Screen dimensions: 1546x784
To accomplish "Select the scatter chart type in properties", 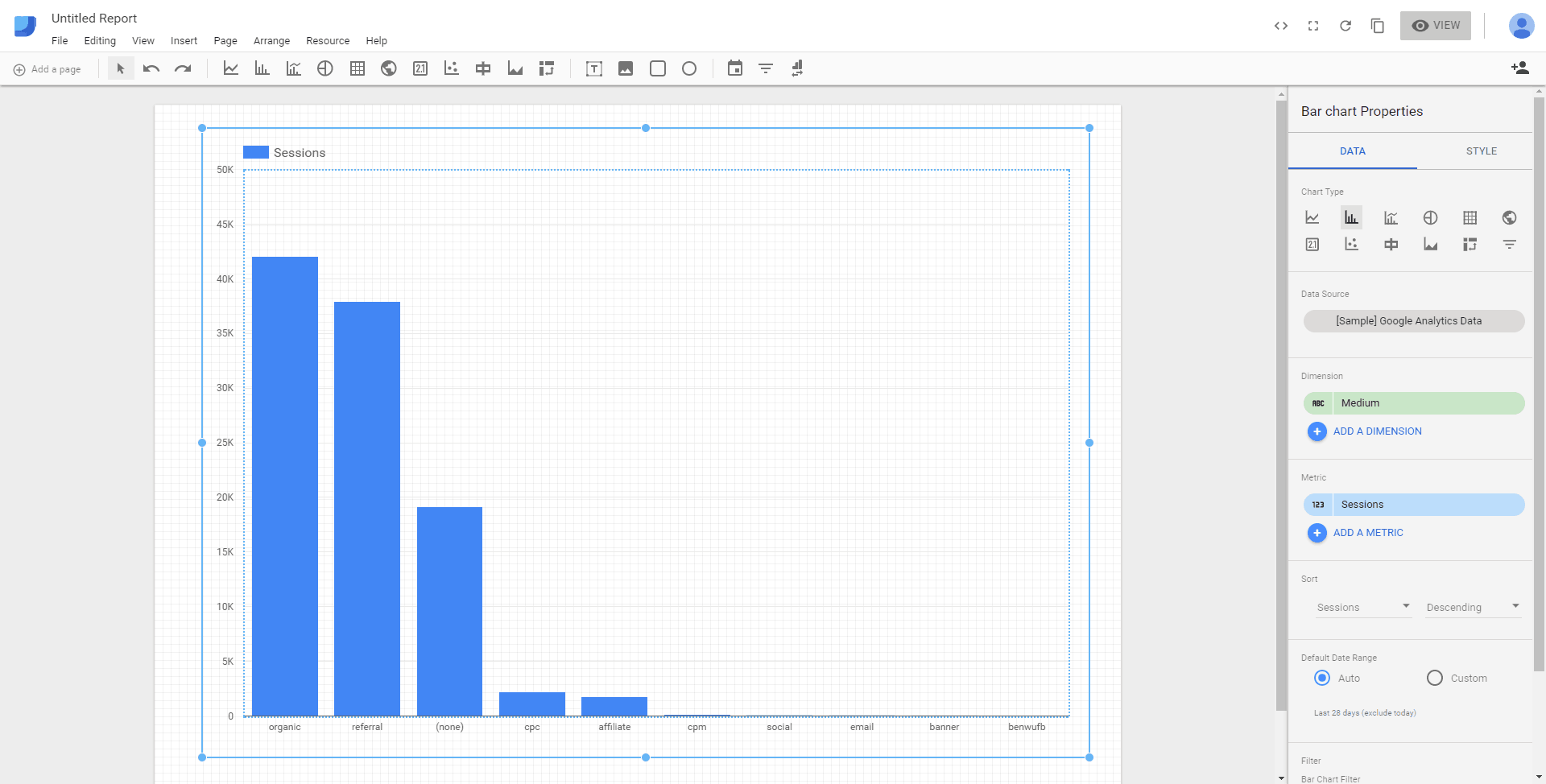I will pos(1351,244).
